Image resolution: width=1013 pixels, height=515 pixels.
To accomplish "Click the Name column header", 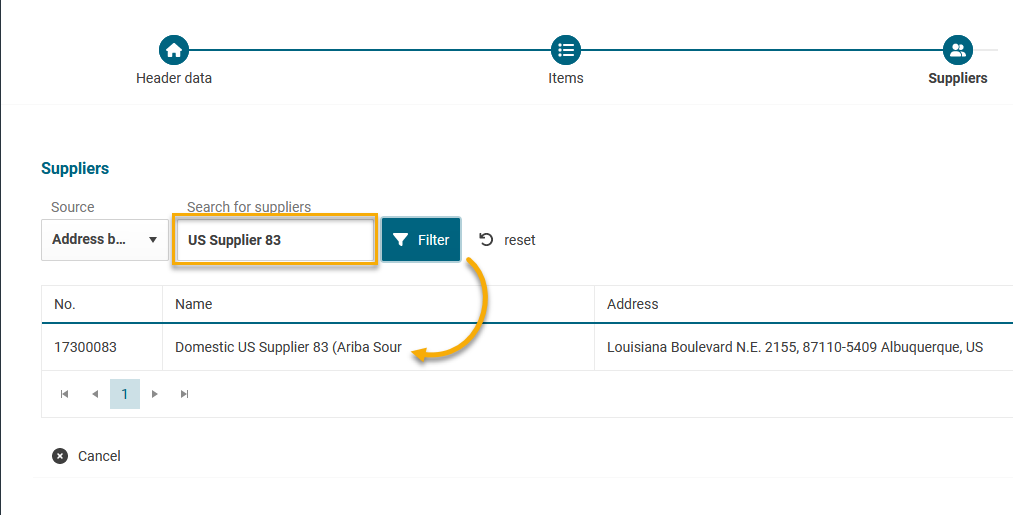I will coord(193,304).
